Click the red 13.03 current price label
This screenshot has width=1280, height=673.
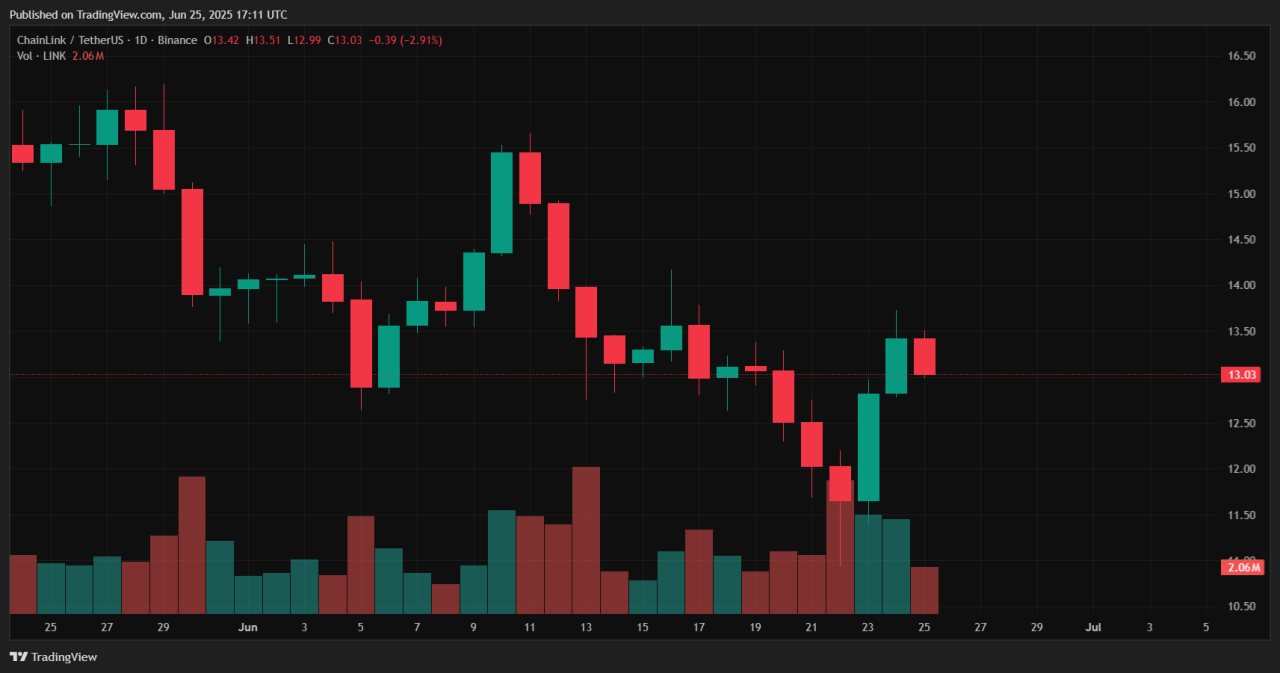pyautogui.click(x=1242, y=375)
